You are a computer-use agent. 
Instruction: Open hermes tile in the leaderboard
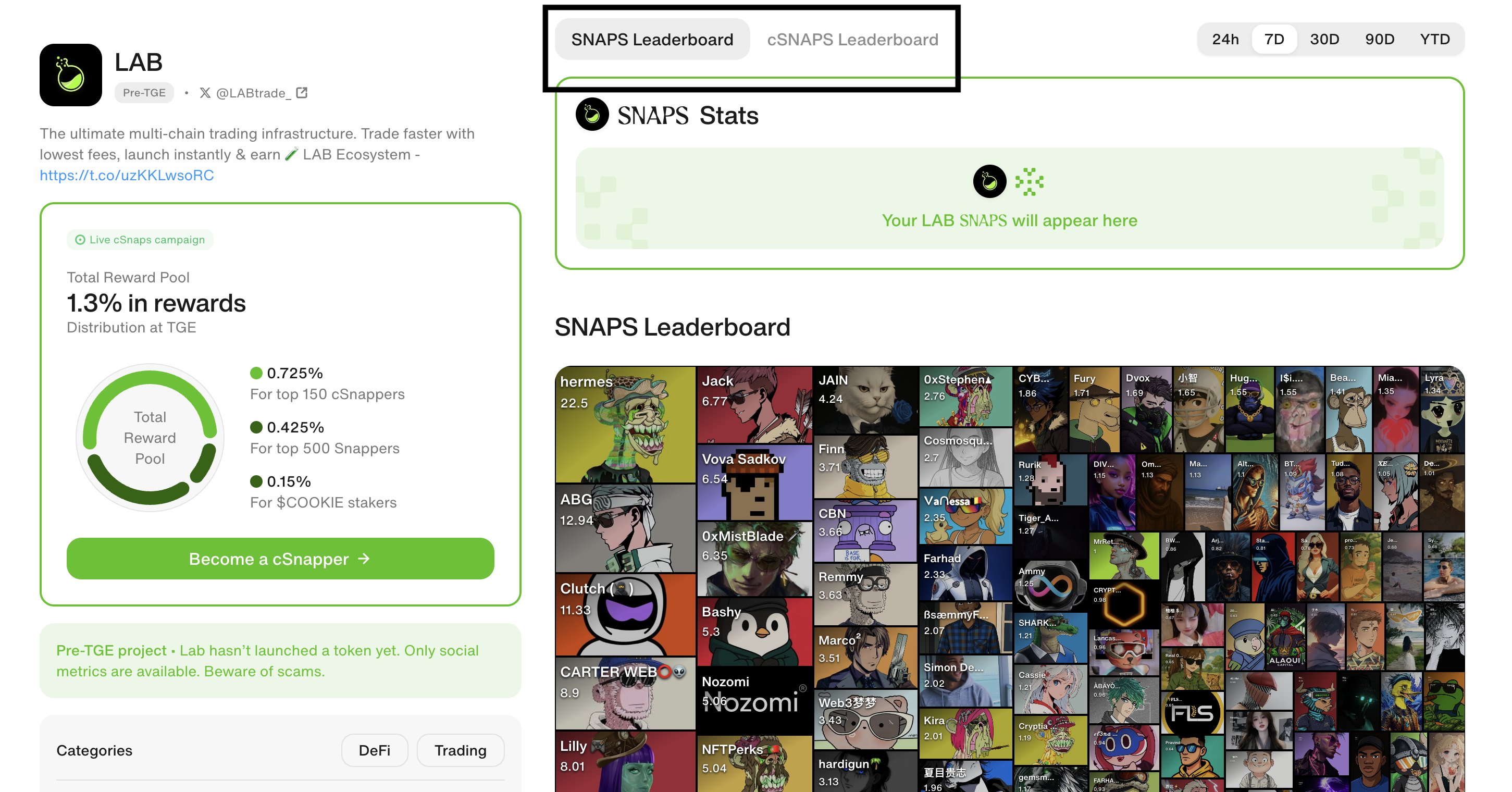(x=625, y=424)
